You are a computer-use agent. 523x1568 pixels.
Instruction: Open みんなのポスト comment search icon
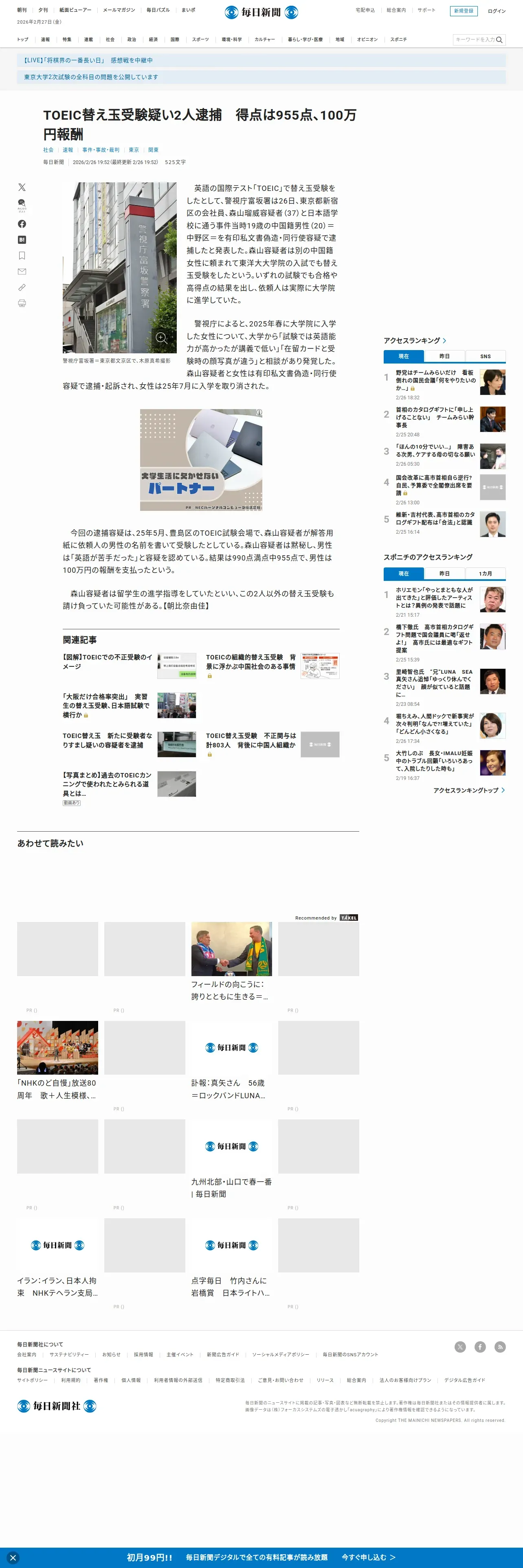click(x=22, y=204)
